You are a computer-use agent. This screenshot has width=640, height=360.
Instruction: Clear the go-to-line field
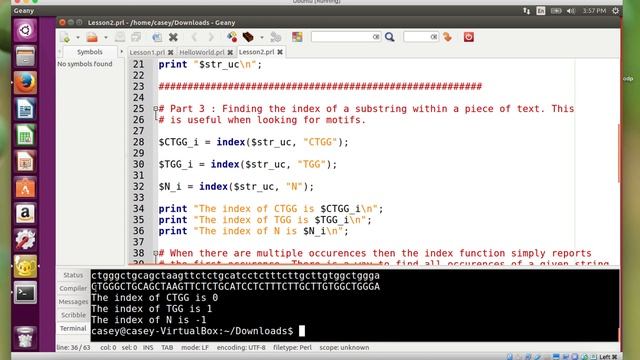pos(434,37)
